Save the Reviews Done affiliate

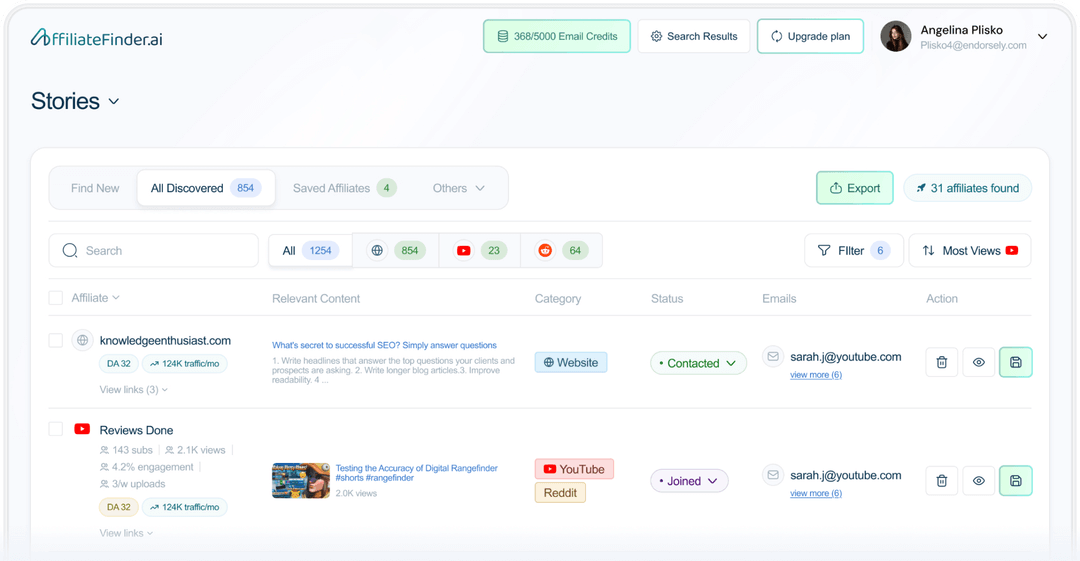pyautogui.click(x=1015, y=481)
